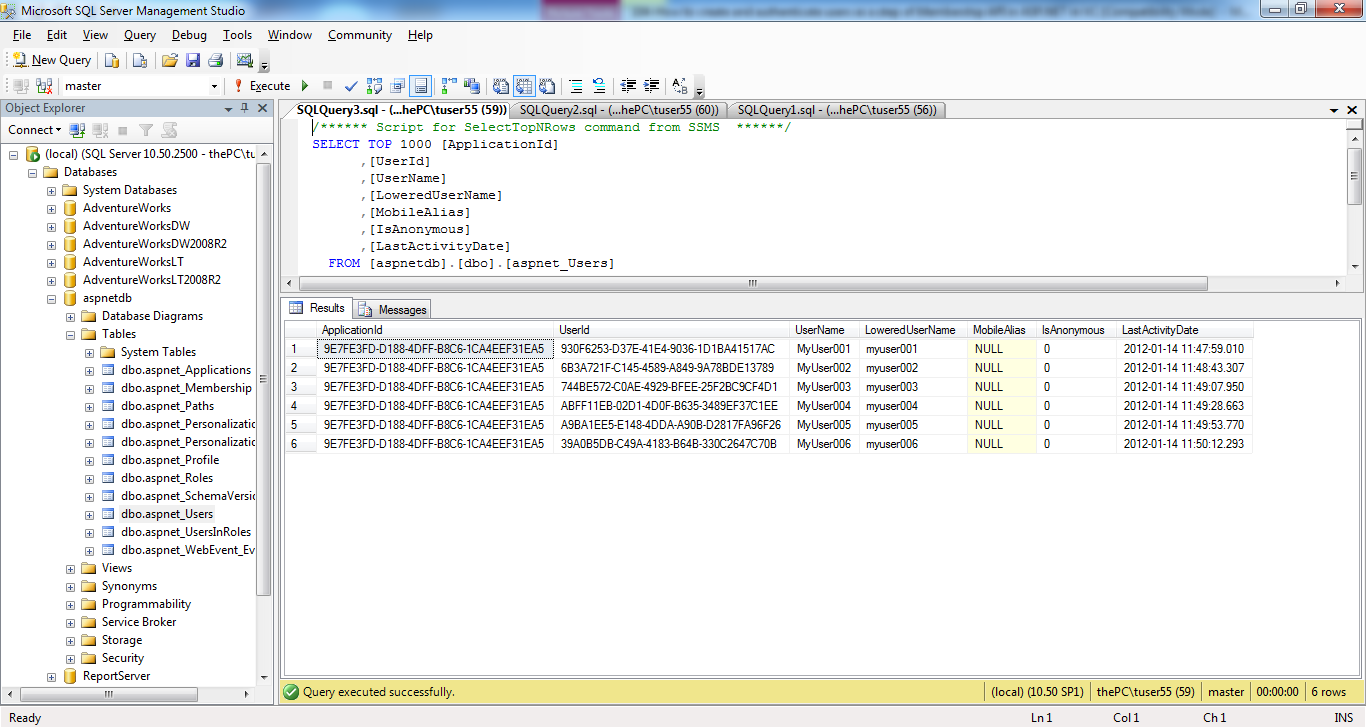
Task: Open the Community menu
Action: click(360, 35)
